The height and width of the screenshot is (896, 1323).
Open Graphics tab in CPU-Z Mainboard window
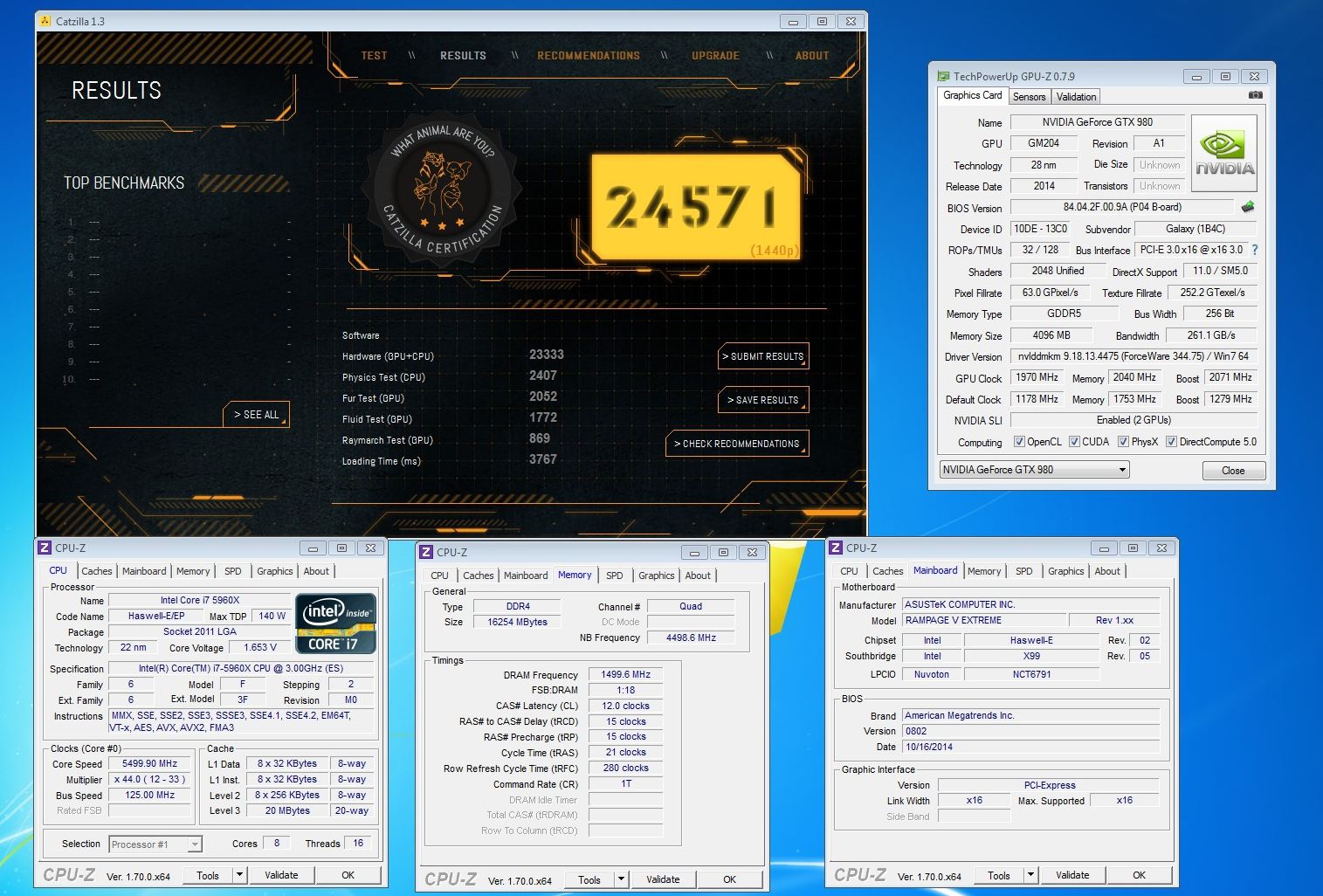[1065, 571]
